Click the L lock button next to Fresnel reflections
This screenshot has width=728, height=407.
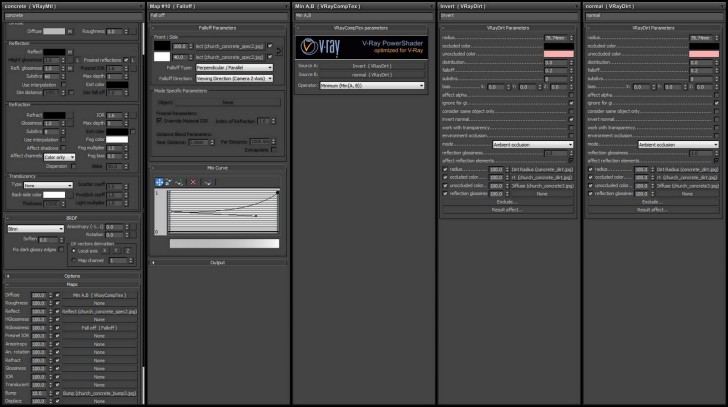tap(133, 60)
